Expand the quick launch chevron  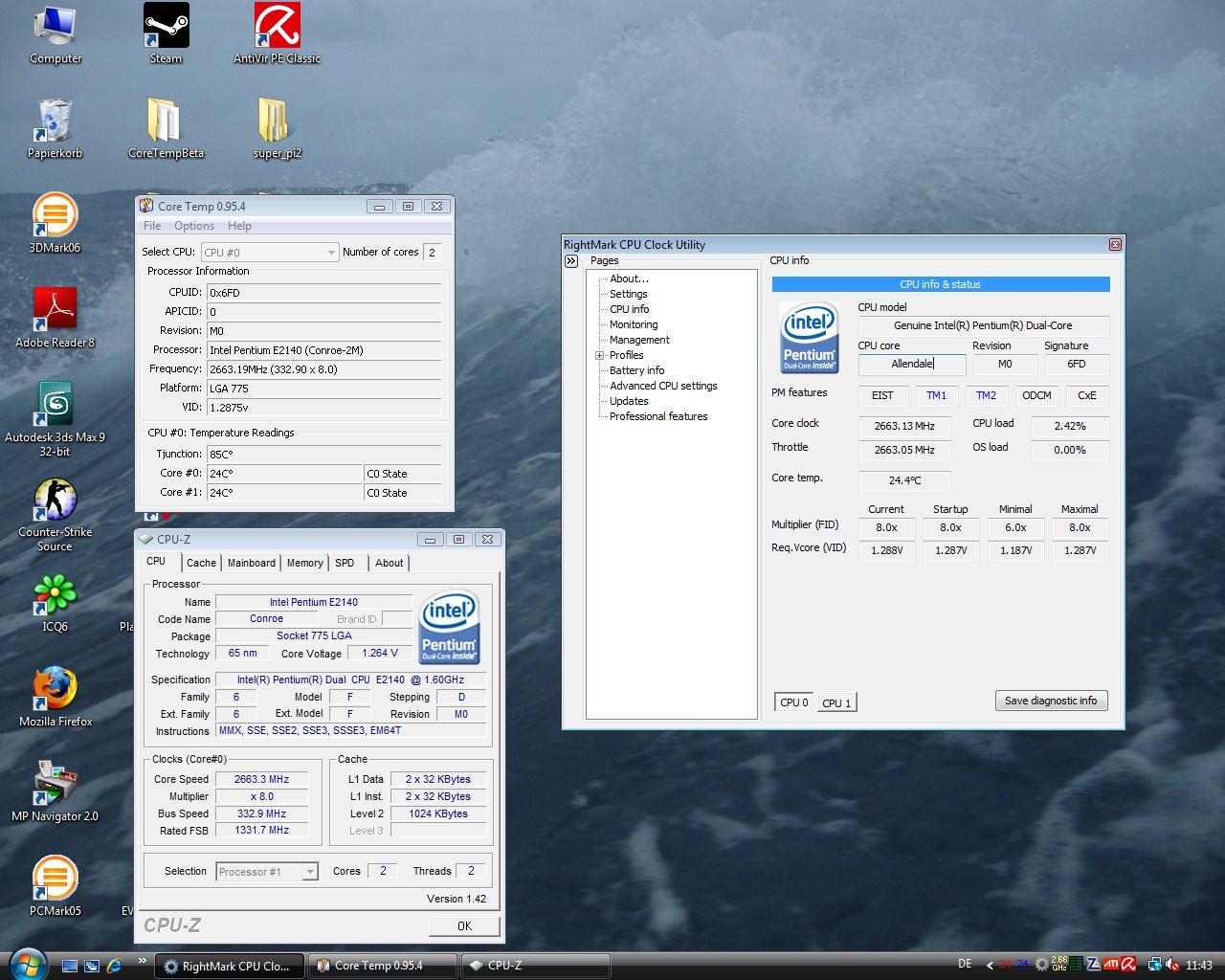142,961
